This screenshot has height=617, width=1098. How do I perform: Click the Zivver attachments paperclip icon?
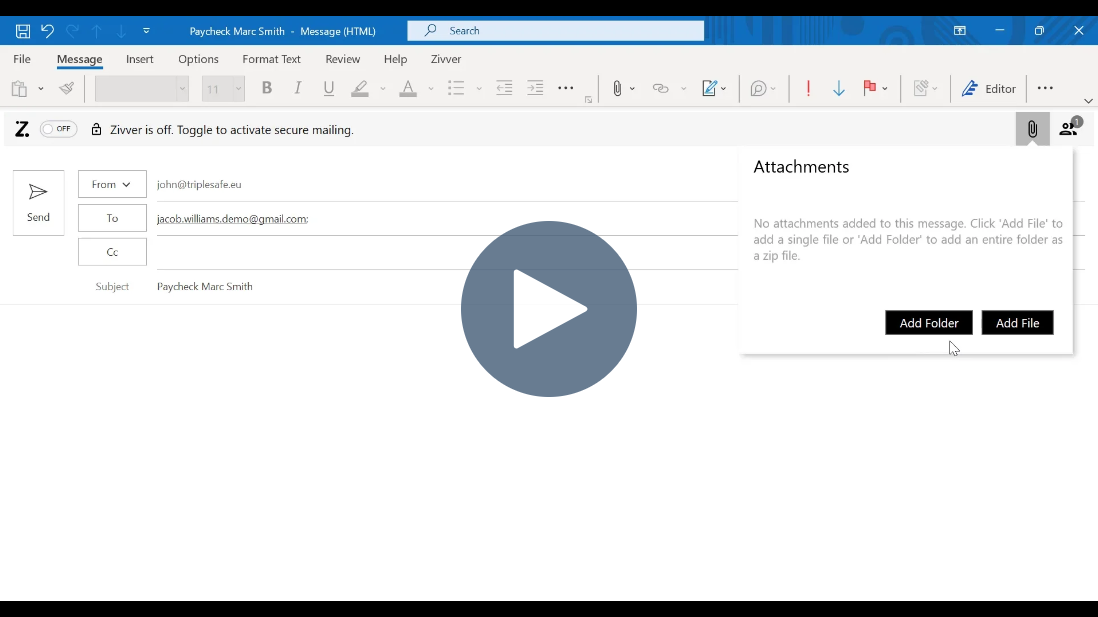click(x=1032, y=129)
